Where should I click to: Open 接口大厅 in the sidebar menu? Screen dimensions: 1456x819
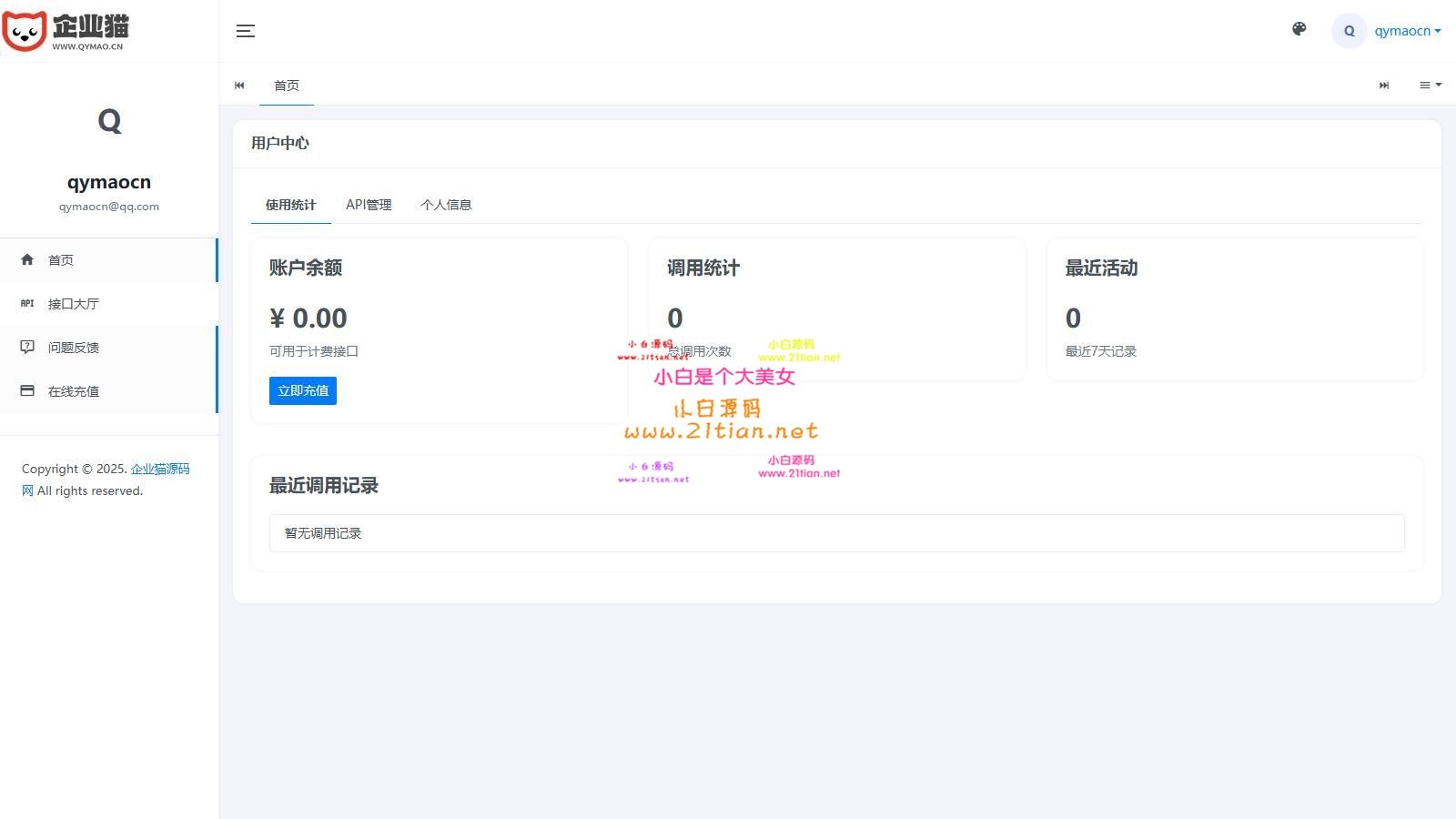[74, 304]
